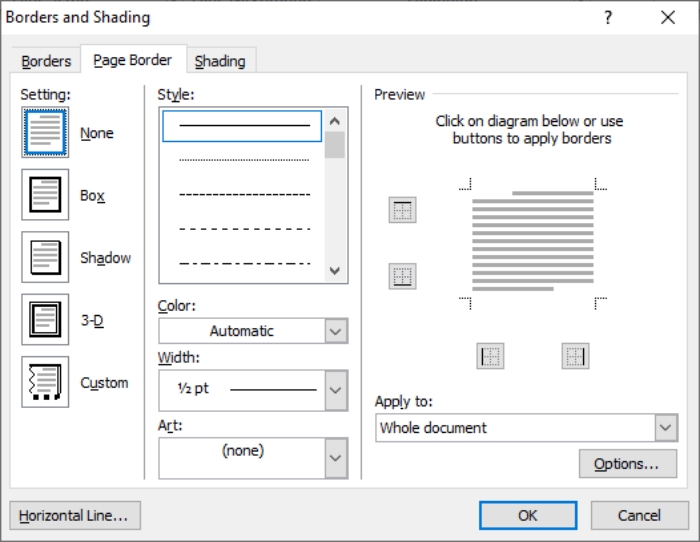
Task: Choose the Custom border setting icon
Action: click(45, 382)
